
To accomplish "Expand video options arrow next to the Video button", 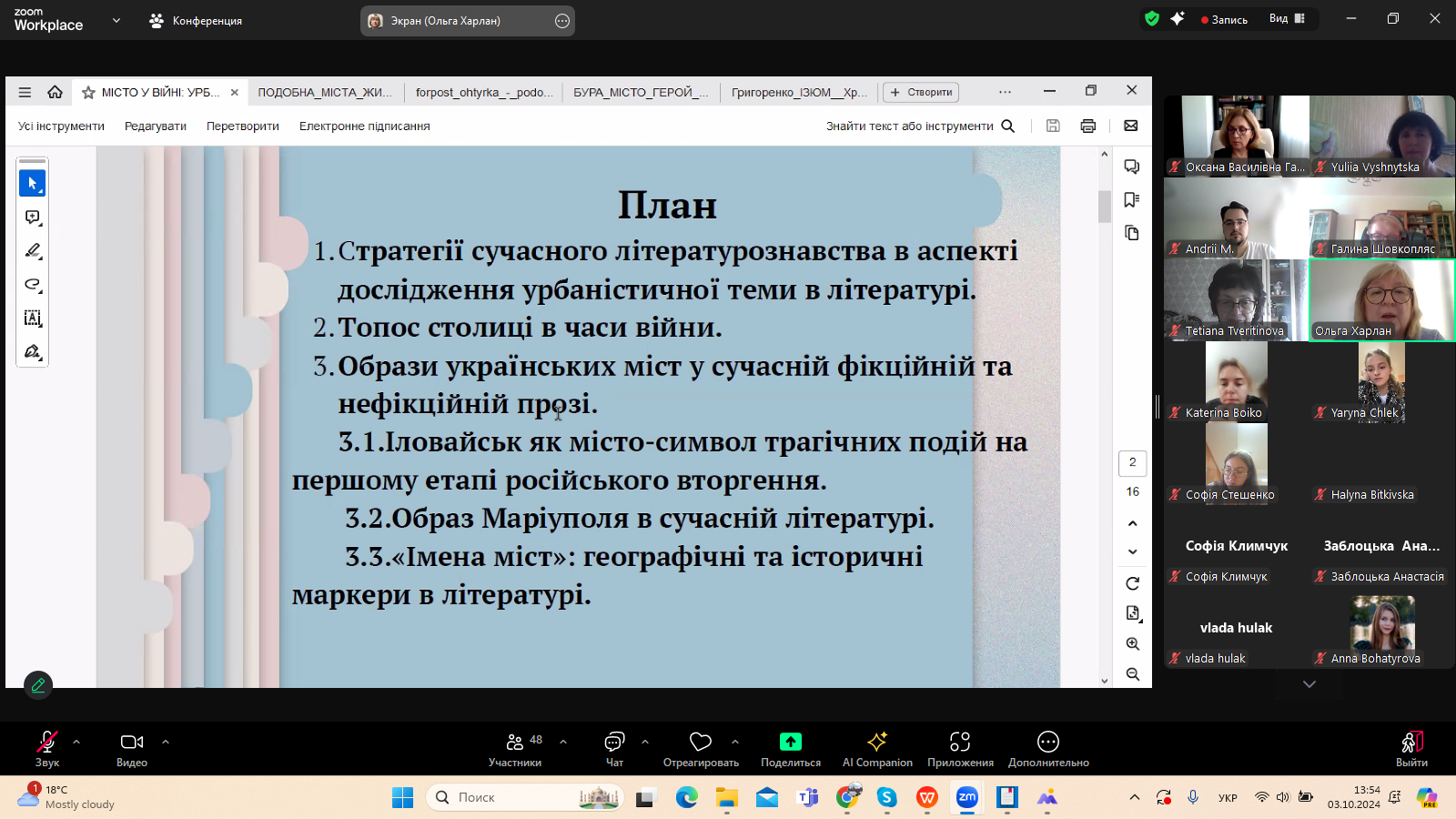I will coord(166,742).
